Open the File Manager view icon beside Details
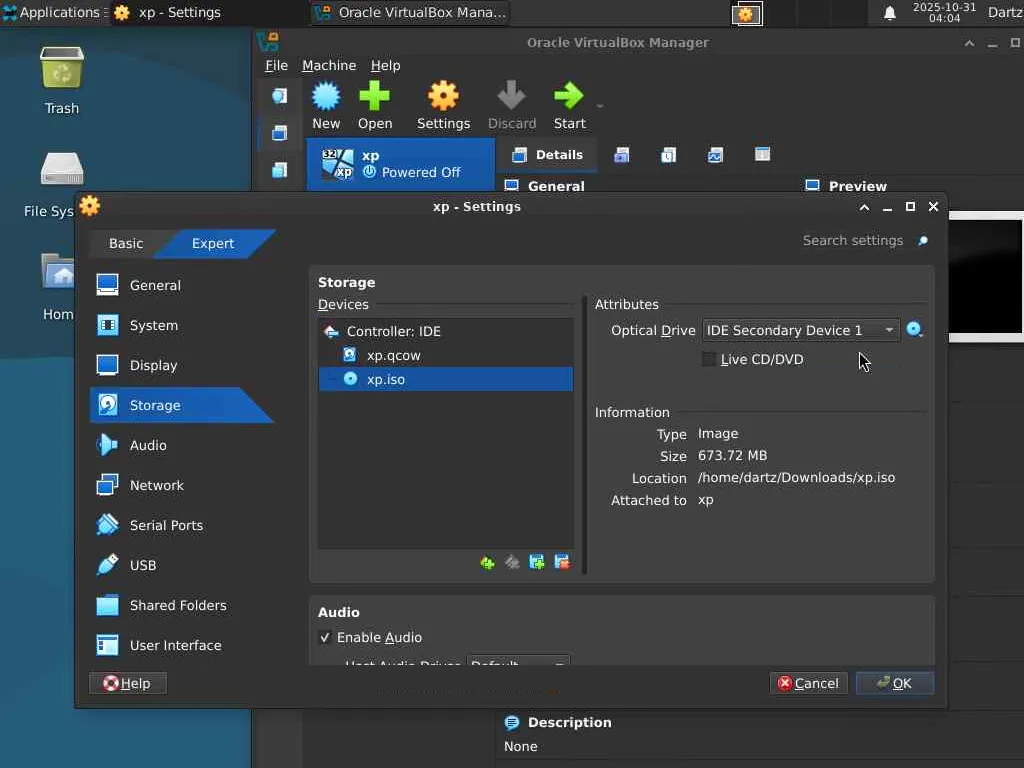 tap(762, 155)
